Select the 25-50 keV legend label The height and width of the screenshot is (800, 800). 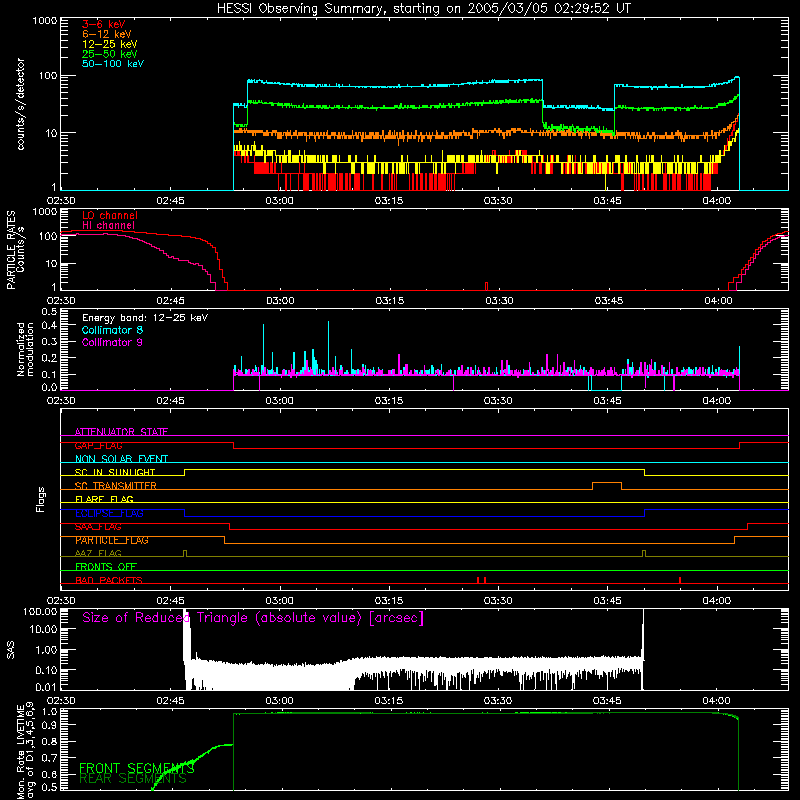click(110, 54)
